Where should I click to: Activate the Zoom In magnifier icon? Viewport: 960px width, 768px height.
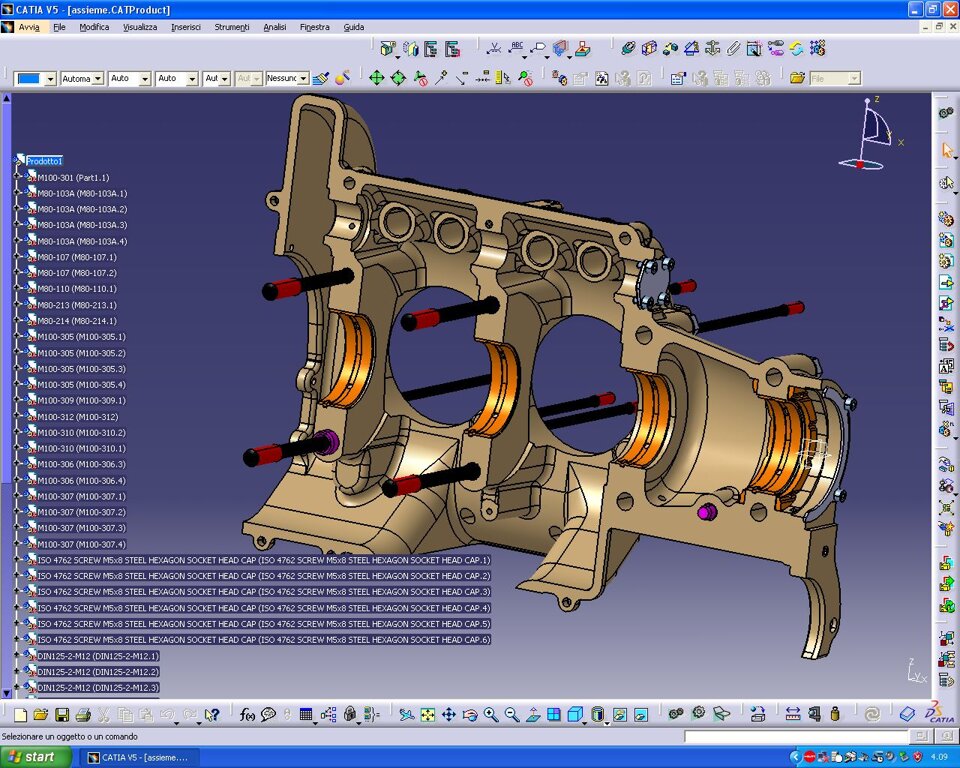[x=490, y=714]
